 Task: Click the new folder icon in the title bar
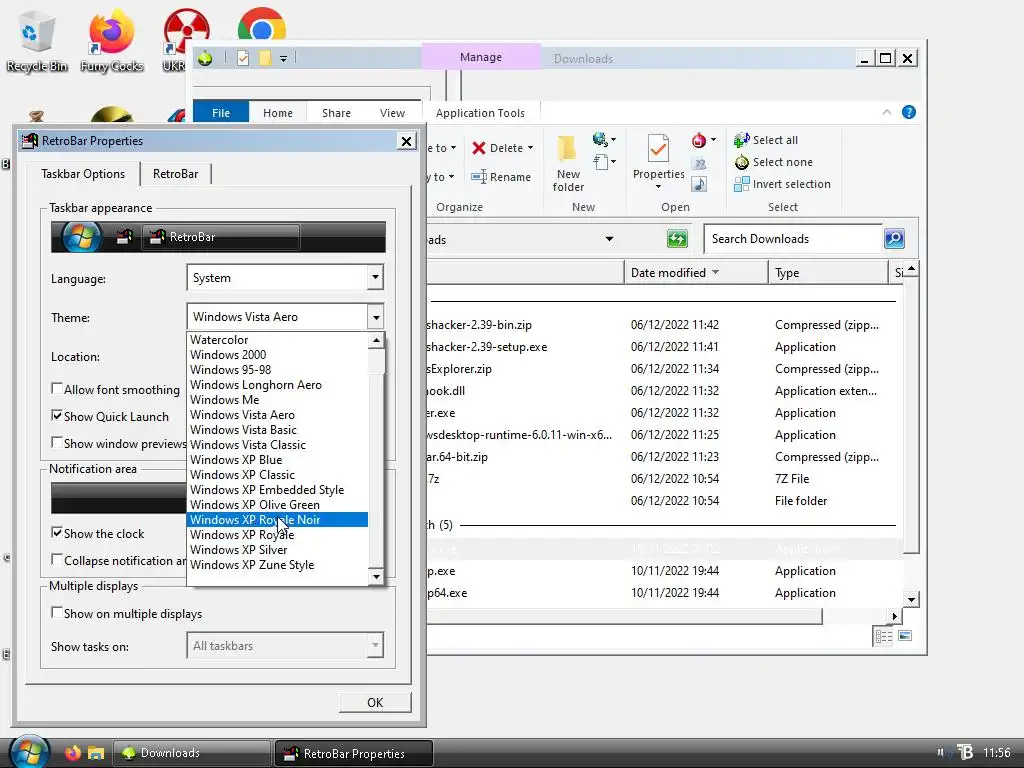click(x=264, y=58)
